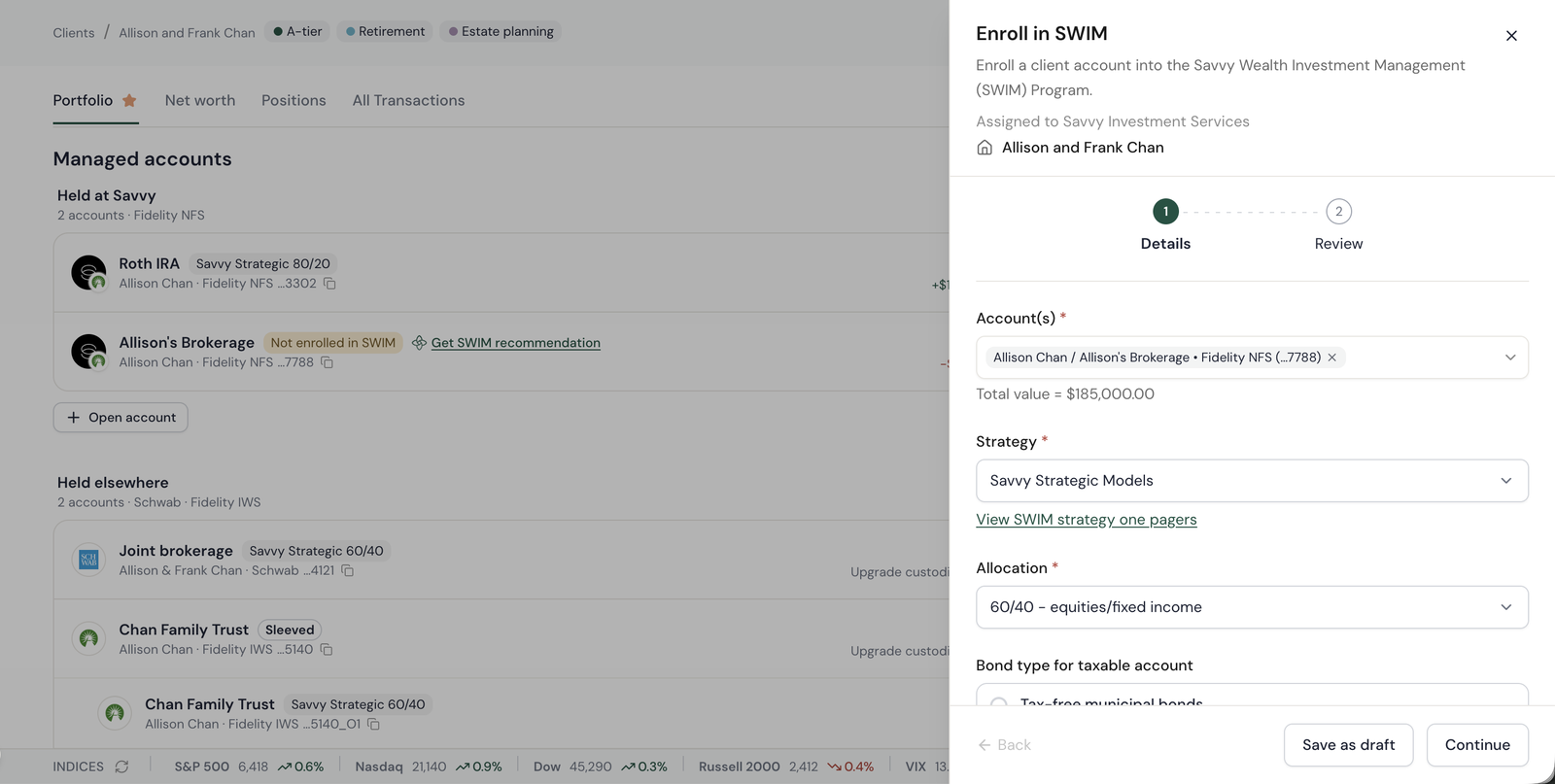Screen dimensions: 1555x784
Task: Click the Schwab logo on Joint brokerage
Action: click(x=88, y=560)
